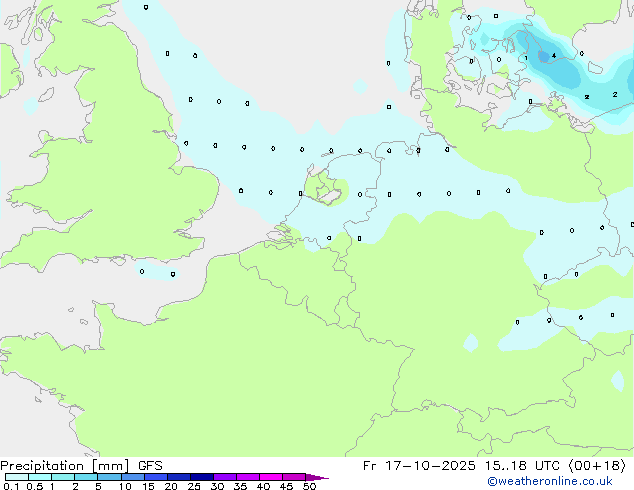Pick the 10–15 mm legend color swatch

[133, 477]
